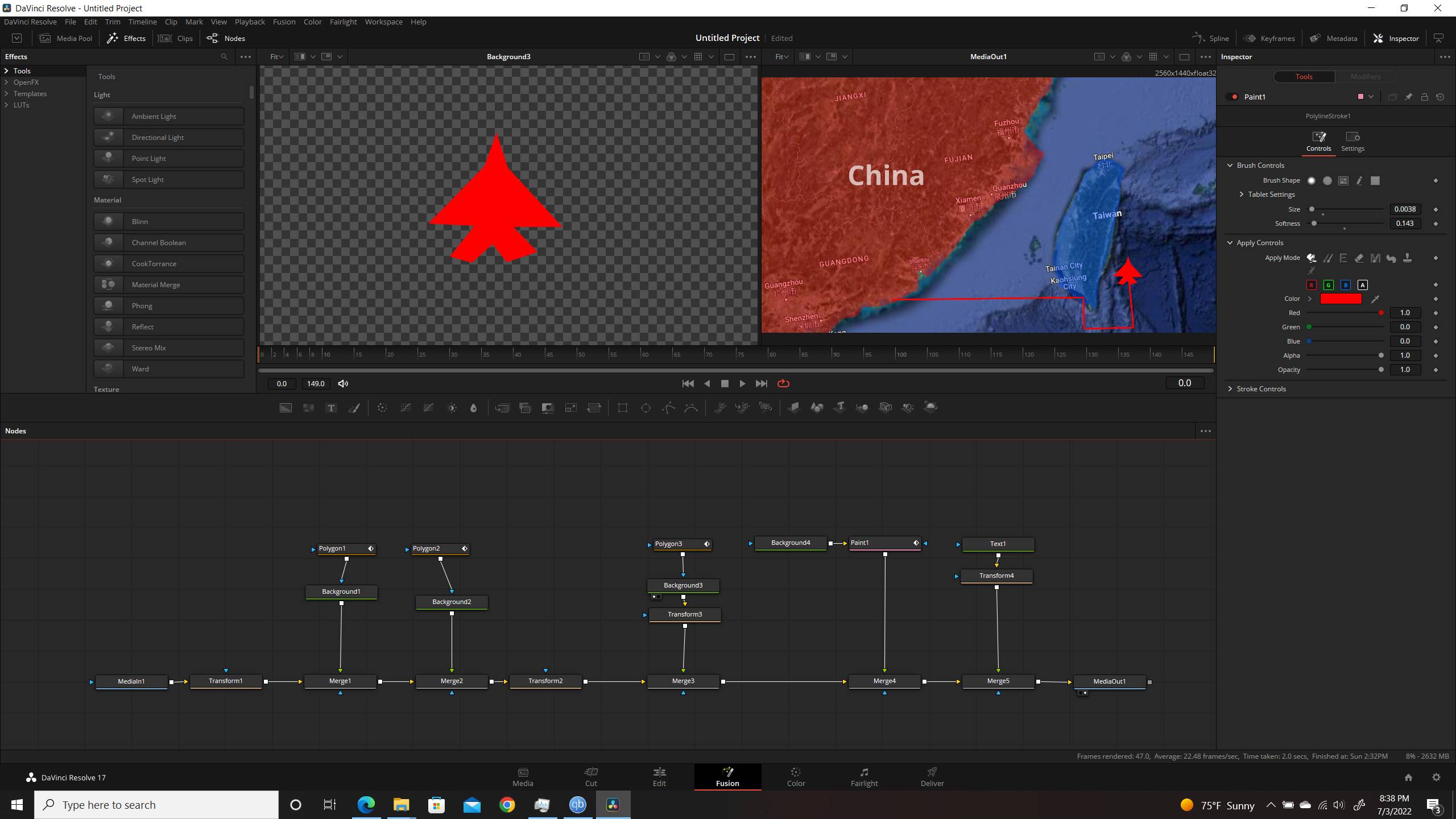Viewport: 1456px width, 819px height.
Task: Click the Softness slider handle
Action: [x=1314, y=224]
